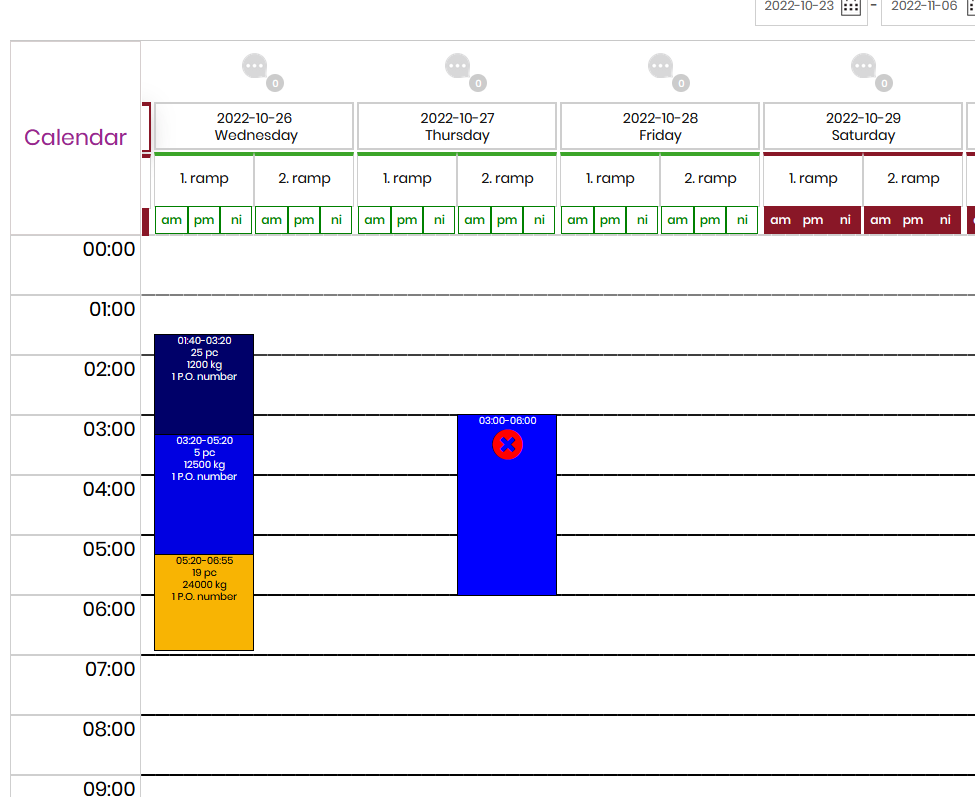Toggle pm shift for Thursday 2. ramp

(507, 220)
